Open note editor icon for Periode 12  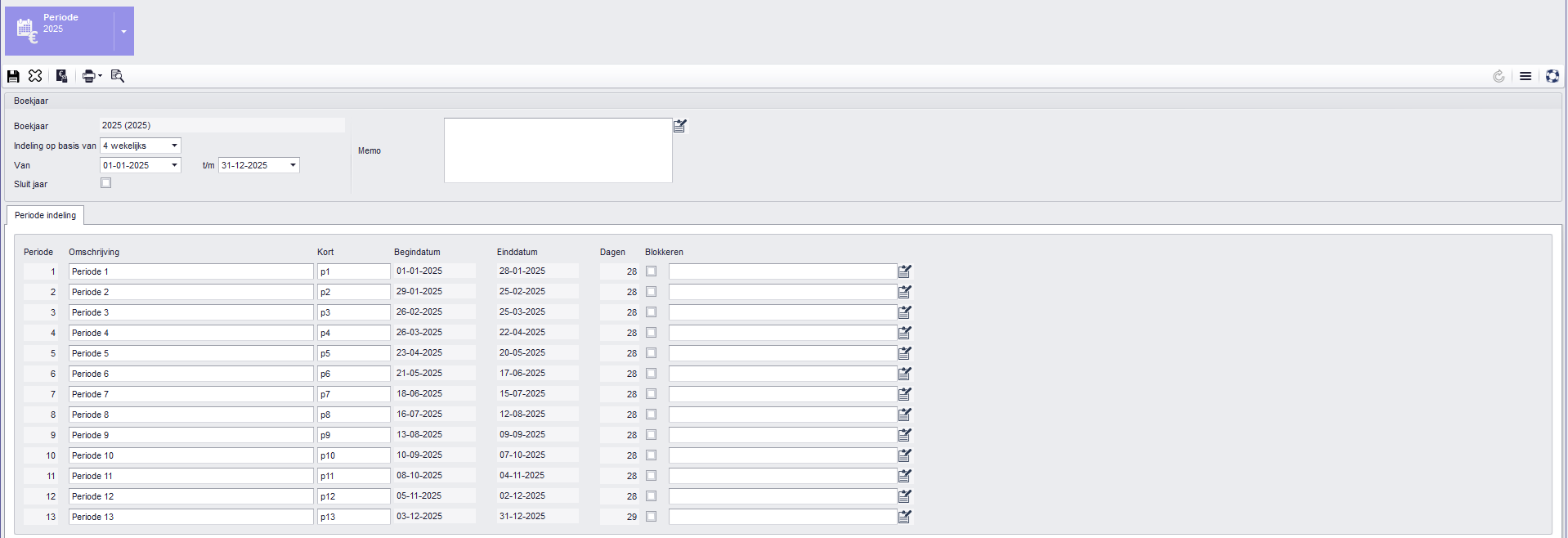pos(905,496)
